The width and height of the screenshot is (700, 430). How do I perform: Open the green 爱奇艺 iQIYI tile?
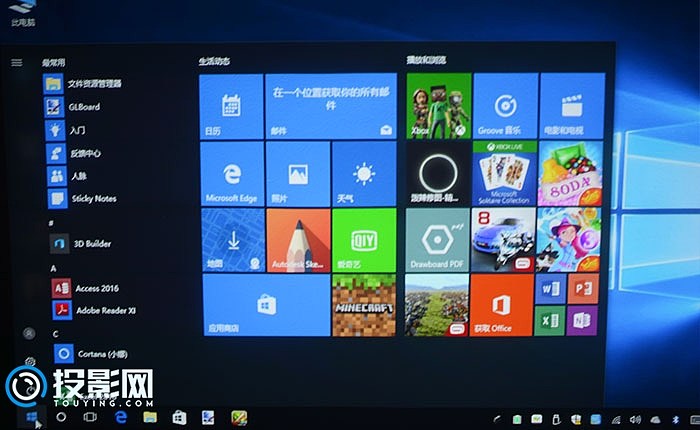pos(364,240)
